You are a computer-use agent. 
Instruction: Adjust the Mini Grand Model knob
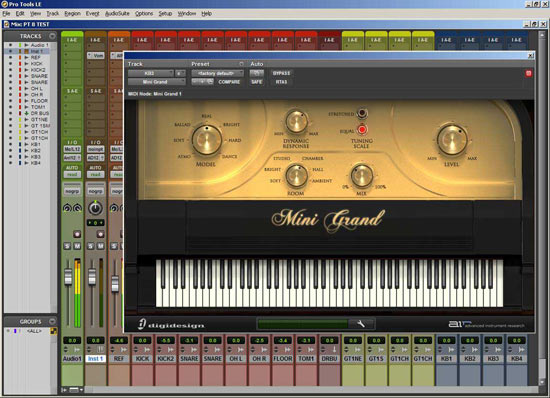tap(207, 140)
